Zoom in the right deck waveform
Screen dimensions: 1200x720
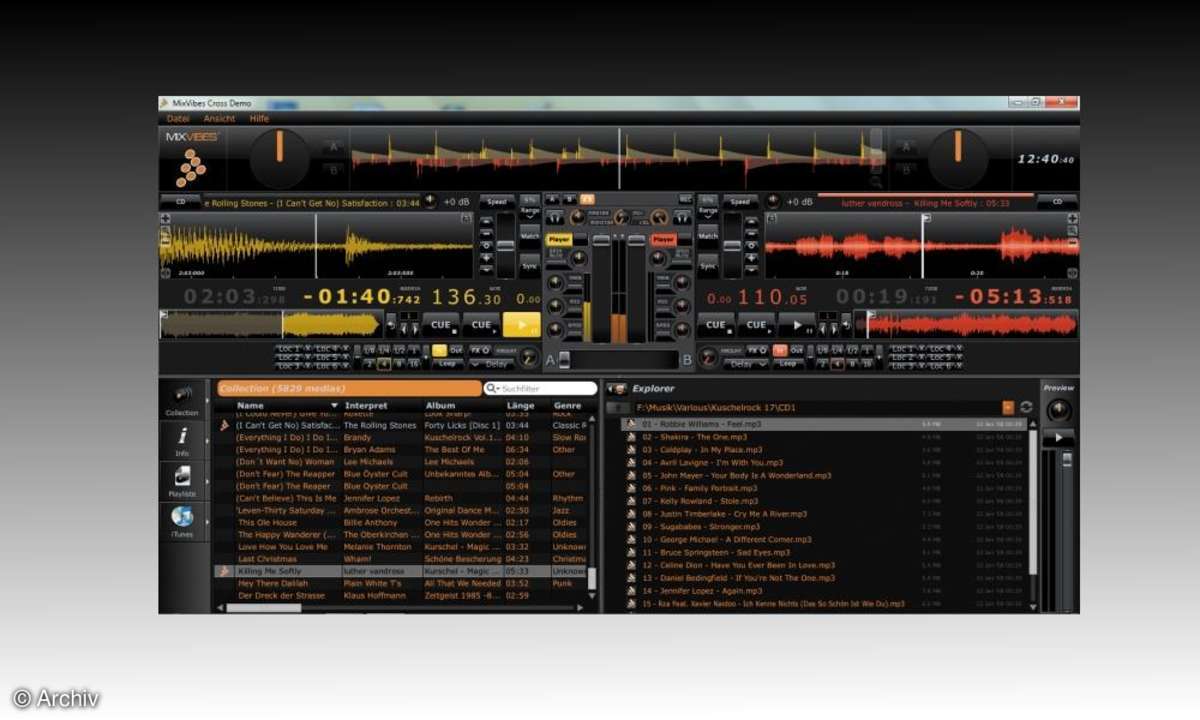1072,218
